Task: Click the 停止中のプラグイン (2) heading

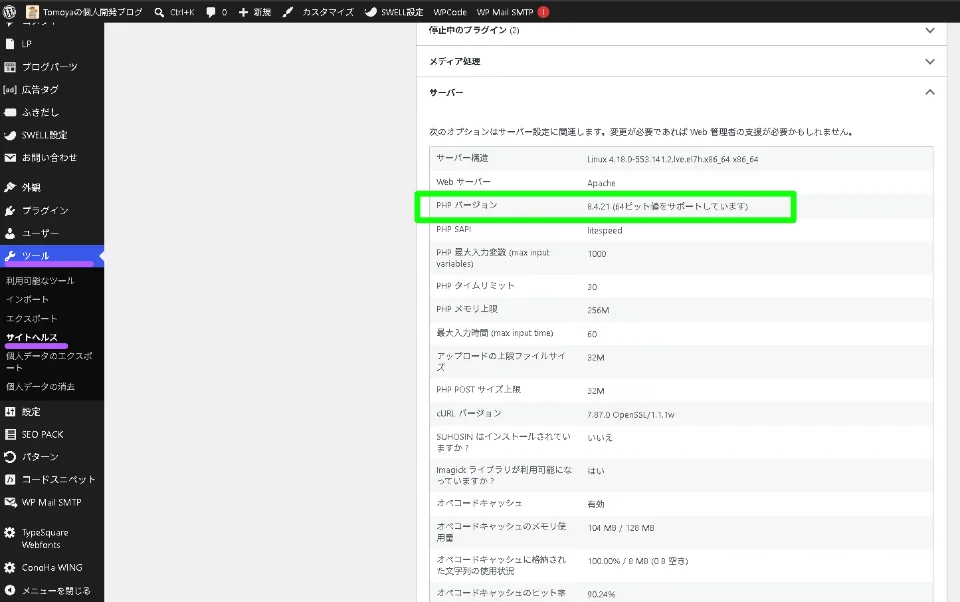Action: 474,30
